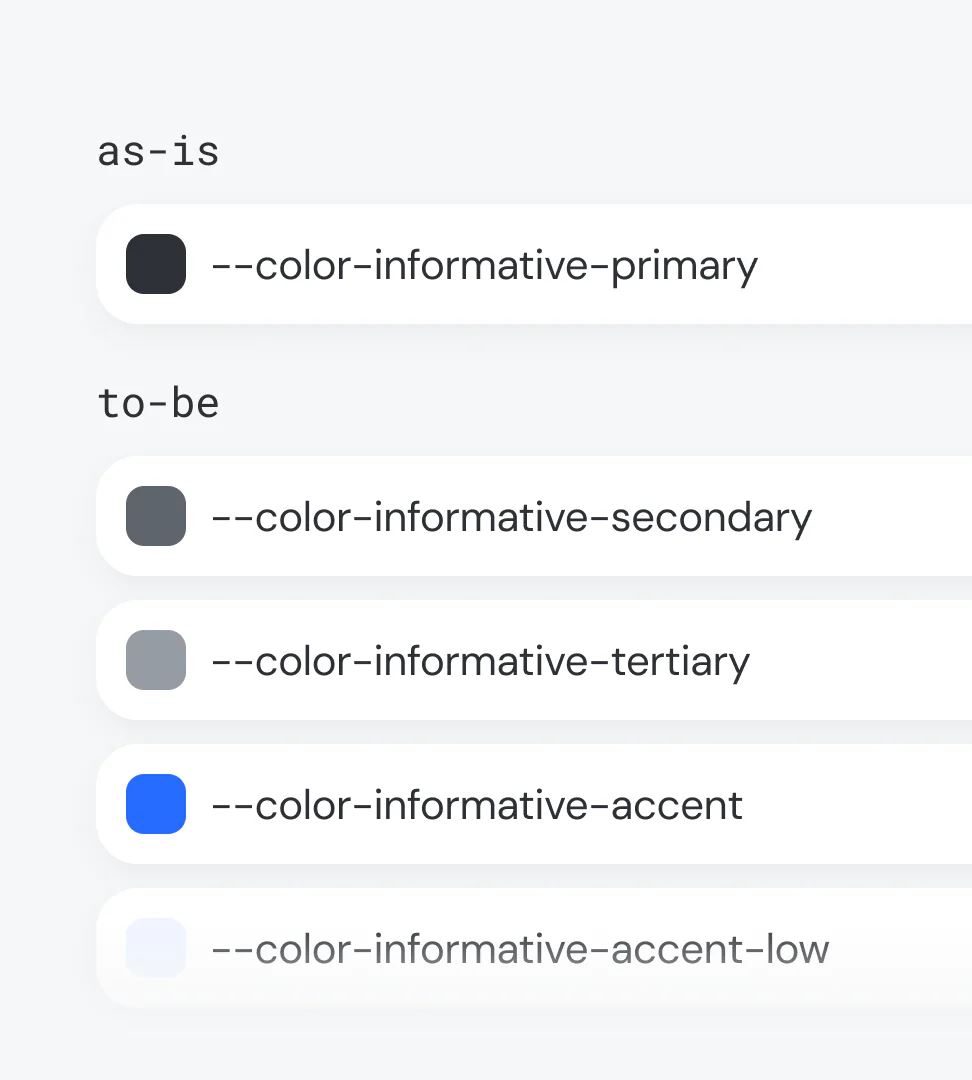Click the blue accent color swatch
This screenshot has height=1080, width=972.
coord(156,804)
